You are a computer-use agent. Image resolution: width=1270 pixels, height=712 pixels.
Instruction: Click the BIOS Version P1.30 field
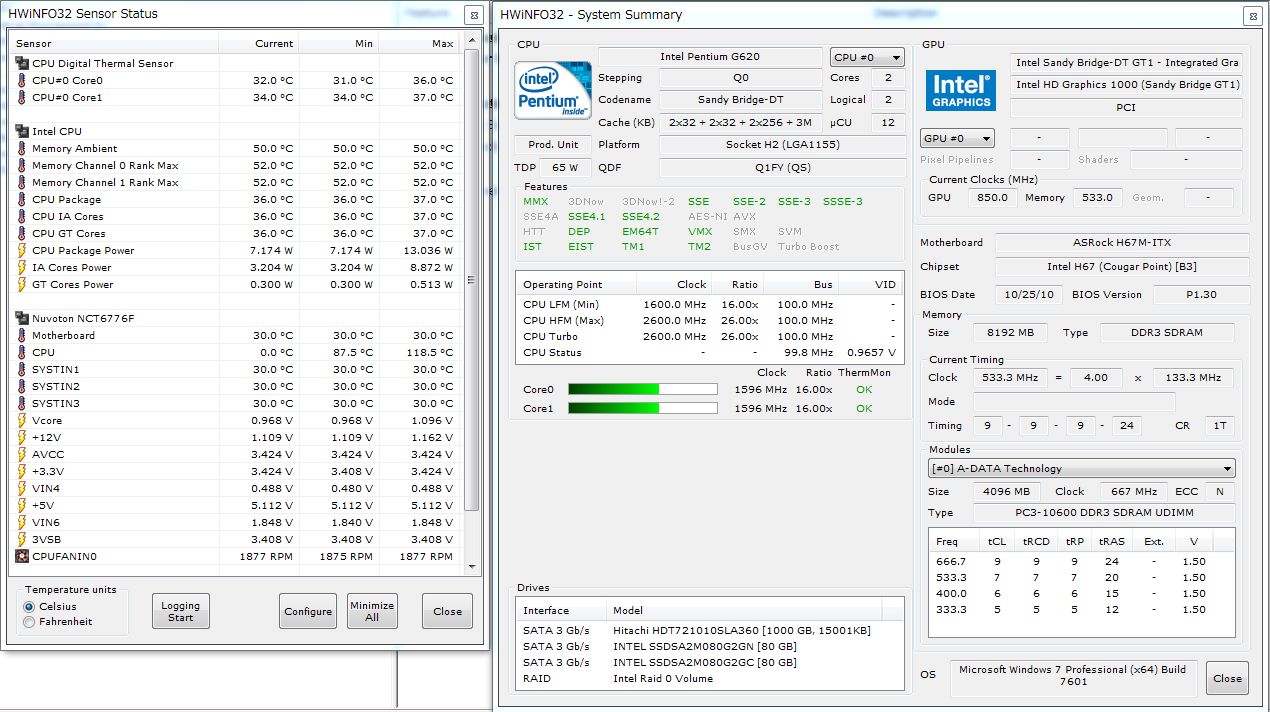(x=1202, y=295)
